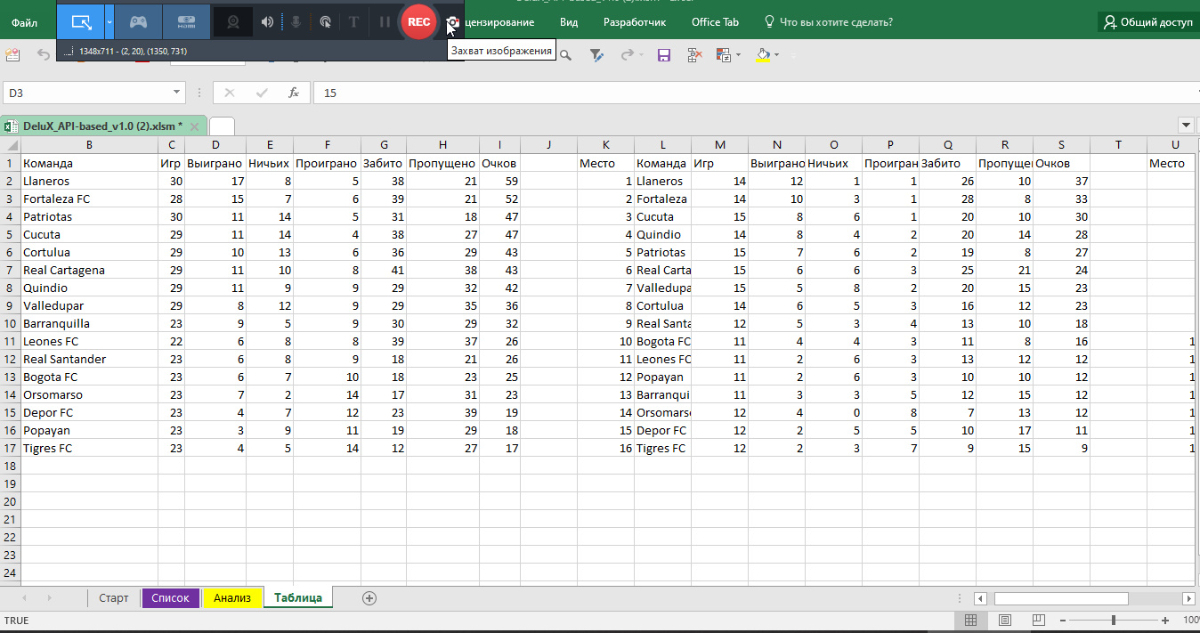Select screen area capture mode in recorder
Viewport: 1200px width, 633px height.
80,21
